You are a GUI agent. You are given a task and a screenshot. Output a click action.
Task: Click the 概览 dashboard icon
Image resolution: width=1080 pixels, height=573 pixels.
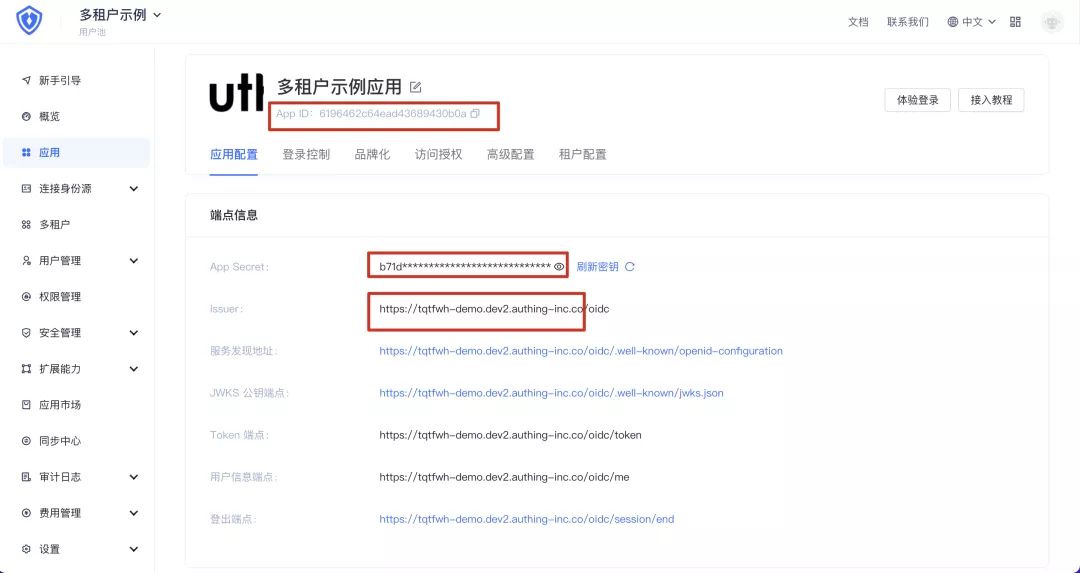click(26, 116)
